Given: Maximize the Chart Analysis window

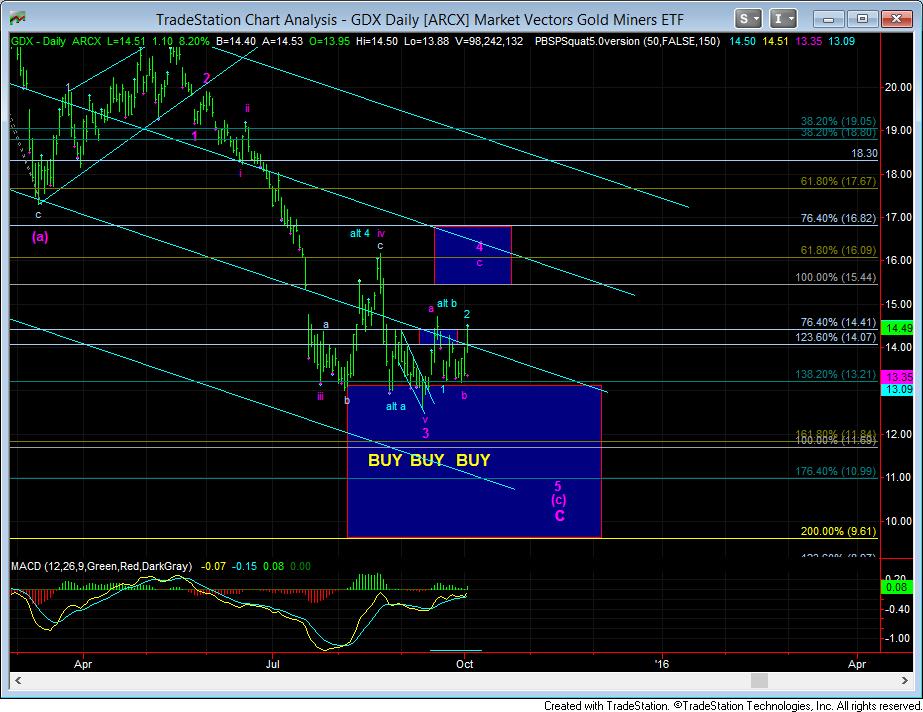Looking at the screenshot, I should pos(862,19).
